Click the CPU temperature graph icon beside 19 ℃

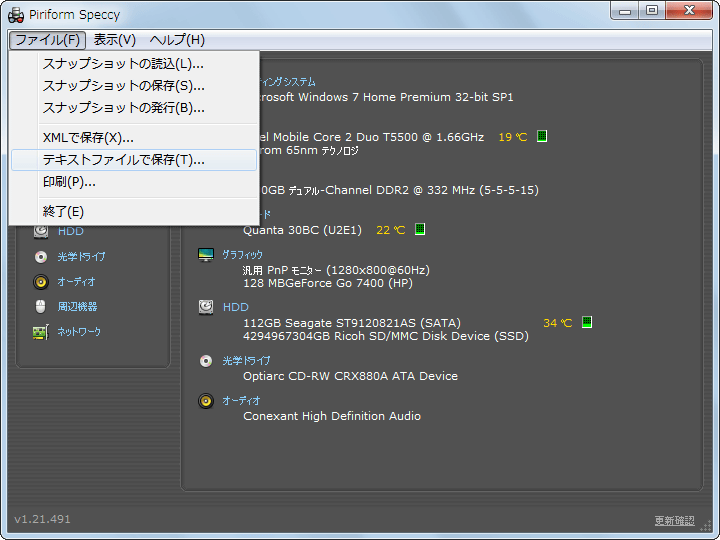[542, 136]
